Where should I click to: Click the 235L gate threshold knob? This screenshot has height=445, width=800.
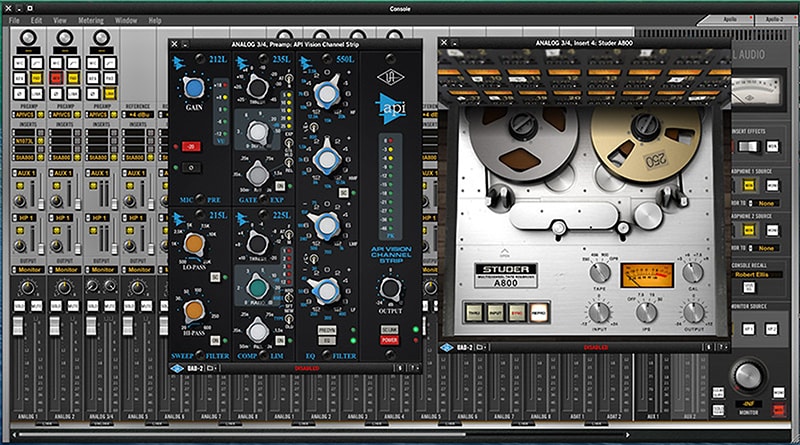[257, 88]
